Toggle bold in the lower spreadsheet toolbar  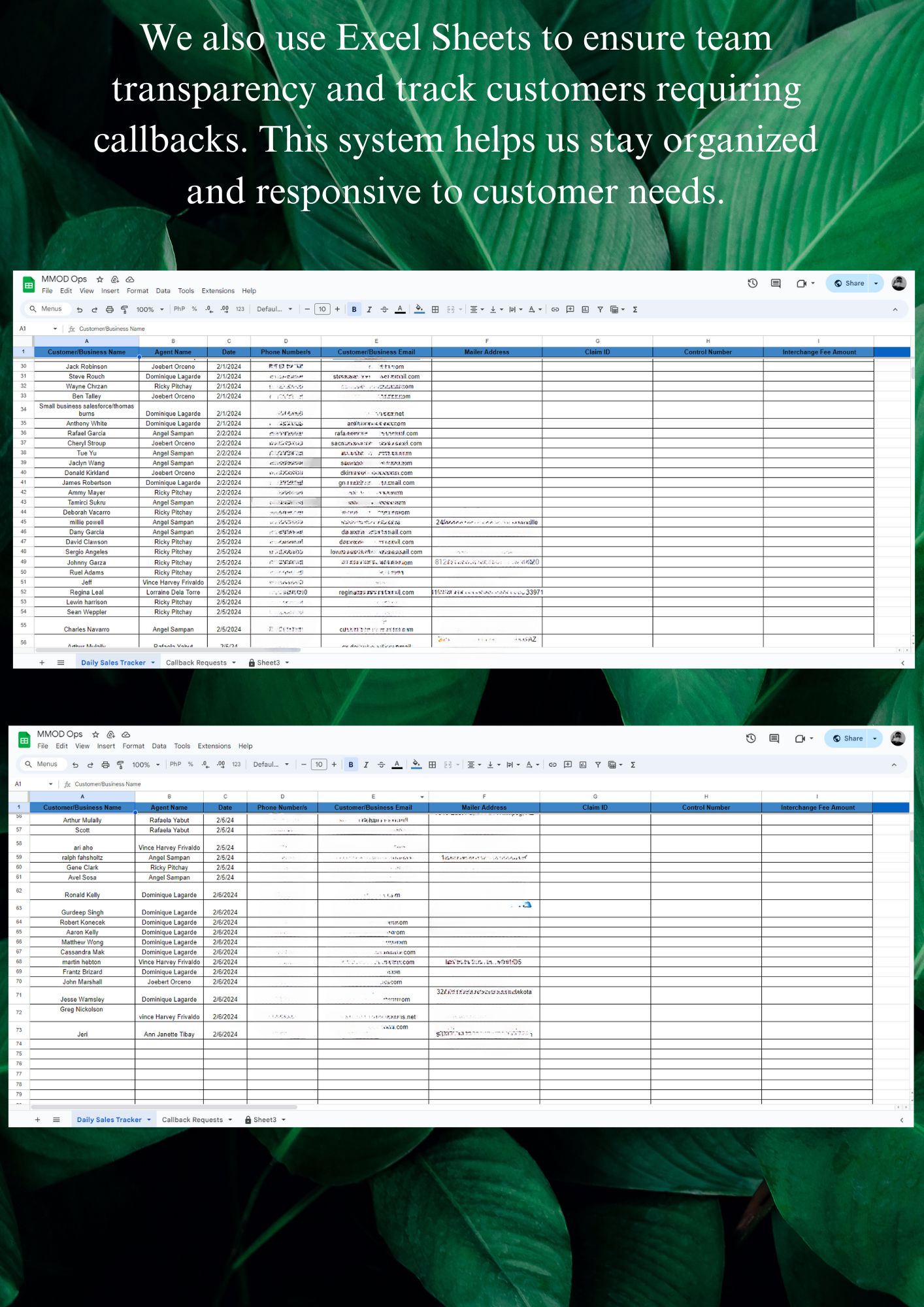pyautogui.click(x=351, y=765)
